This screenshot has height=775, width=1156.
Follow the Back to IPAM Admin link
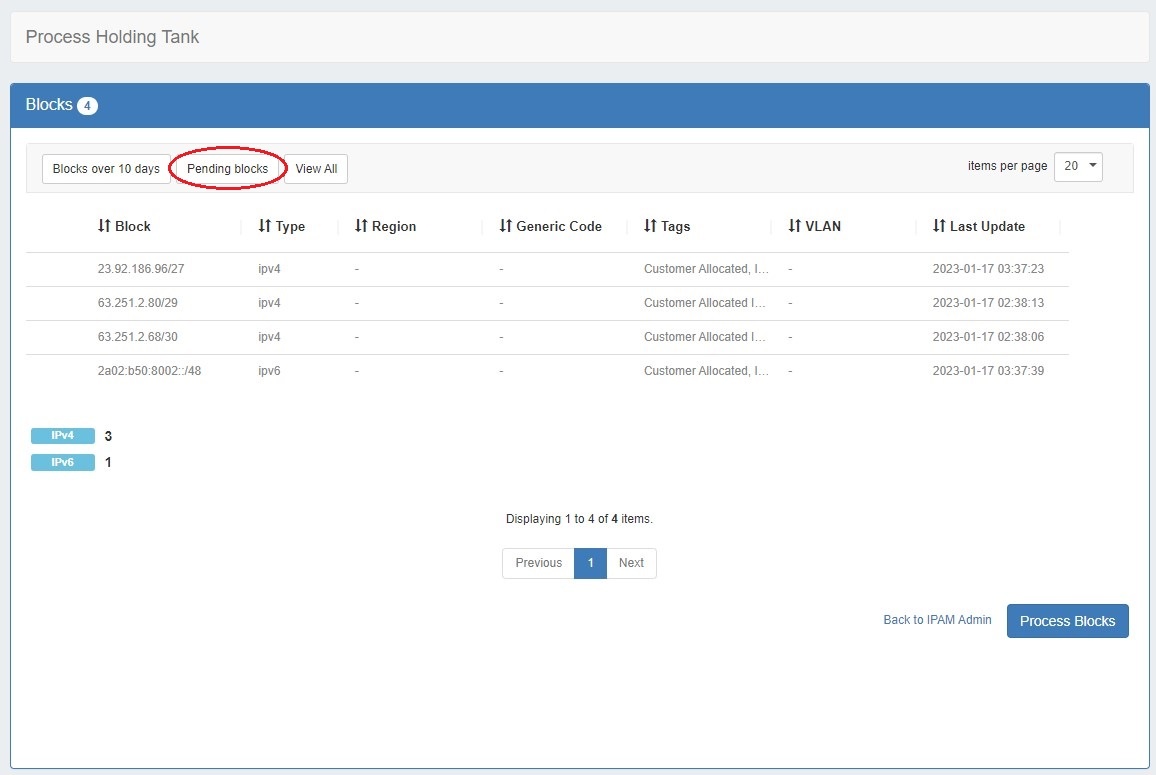937,620
